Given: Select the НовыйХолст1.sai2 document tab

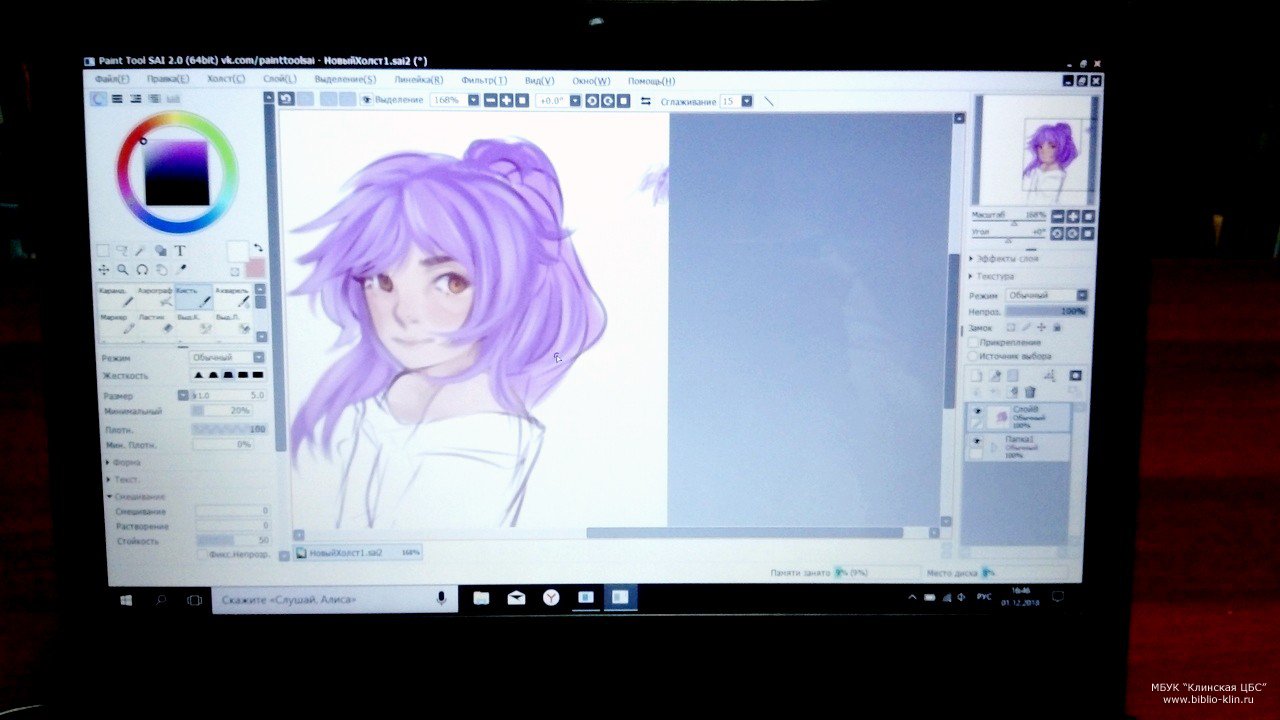Looking at the screenshot, I should 358,552.
